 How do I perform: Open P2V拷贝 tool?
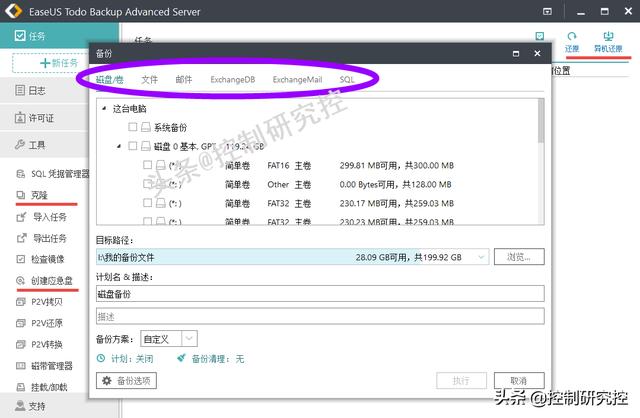click(x=39, y=302)
